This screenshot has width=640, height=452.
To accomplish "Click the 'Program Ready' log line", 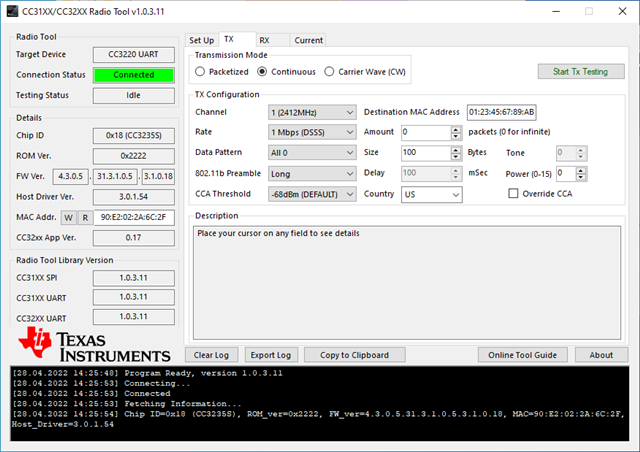I will [x=147, y=373].
